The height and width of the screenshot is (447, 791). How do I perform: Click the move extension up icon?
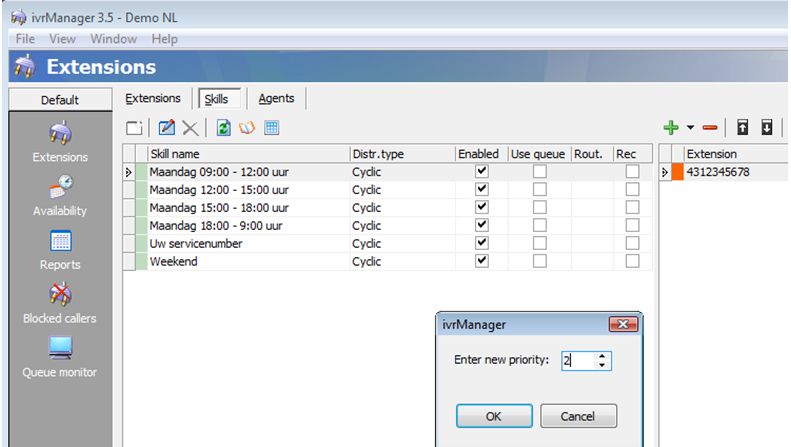743,128
